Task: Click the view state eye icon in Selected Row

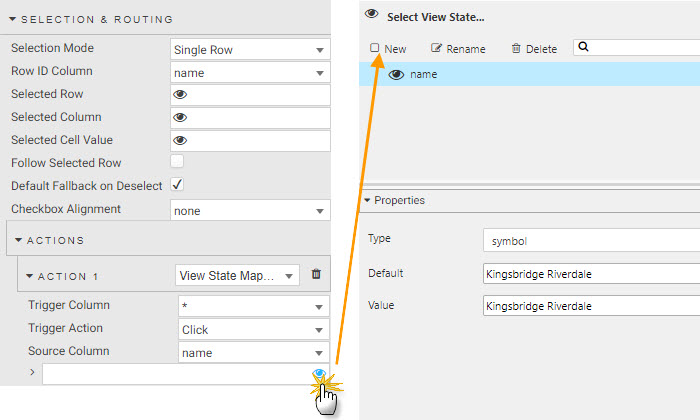Action: [181, 95]
